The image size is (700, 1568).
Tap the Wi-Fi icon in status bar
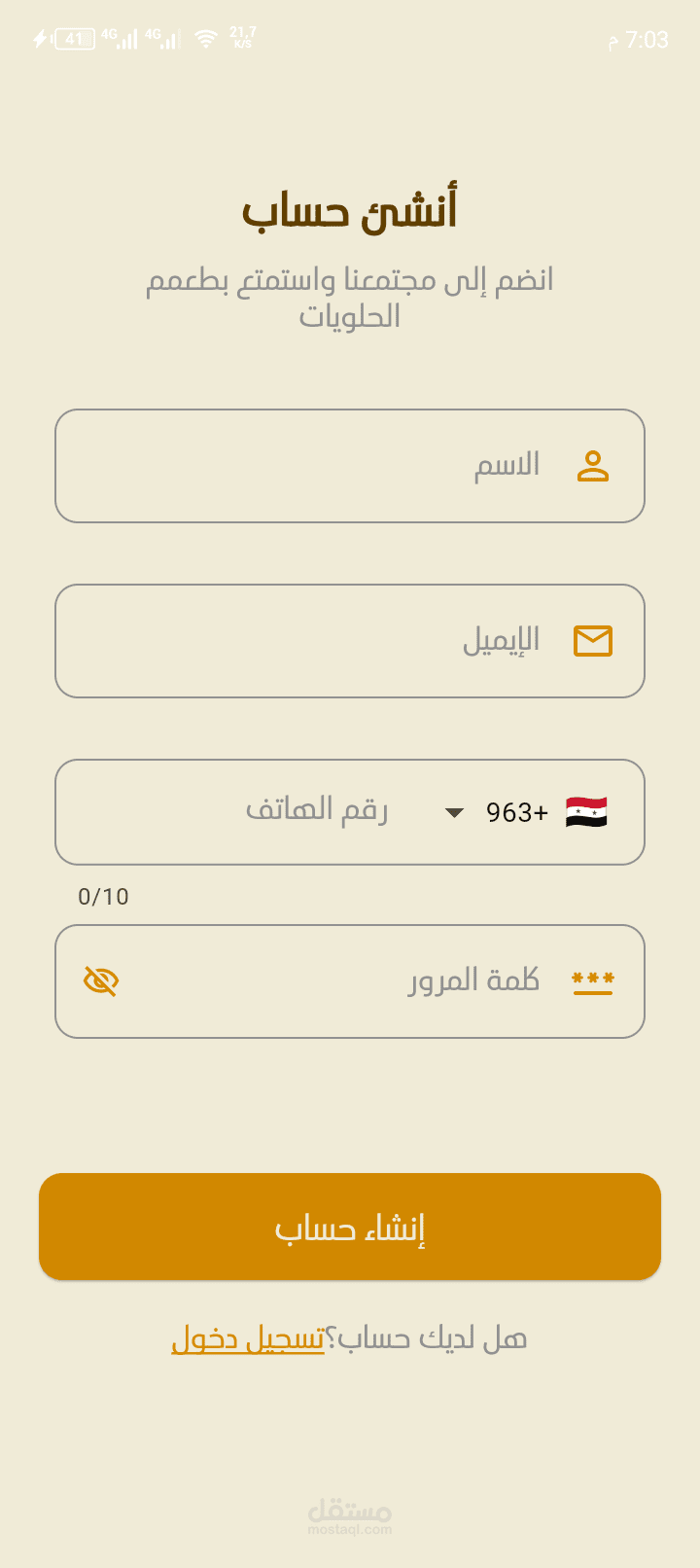(x=205, y=39)
